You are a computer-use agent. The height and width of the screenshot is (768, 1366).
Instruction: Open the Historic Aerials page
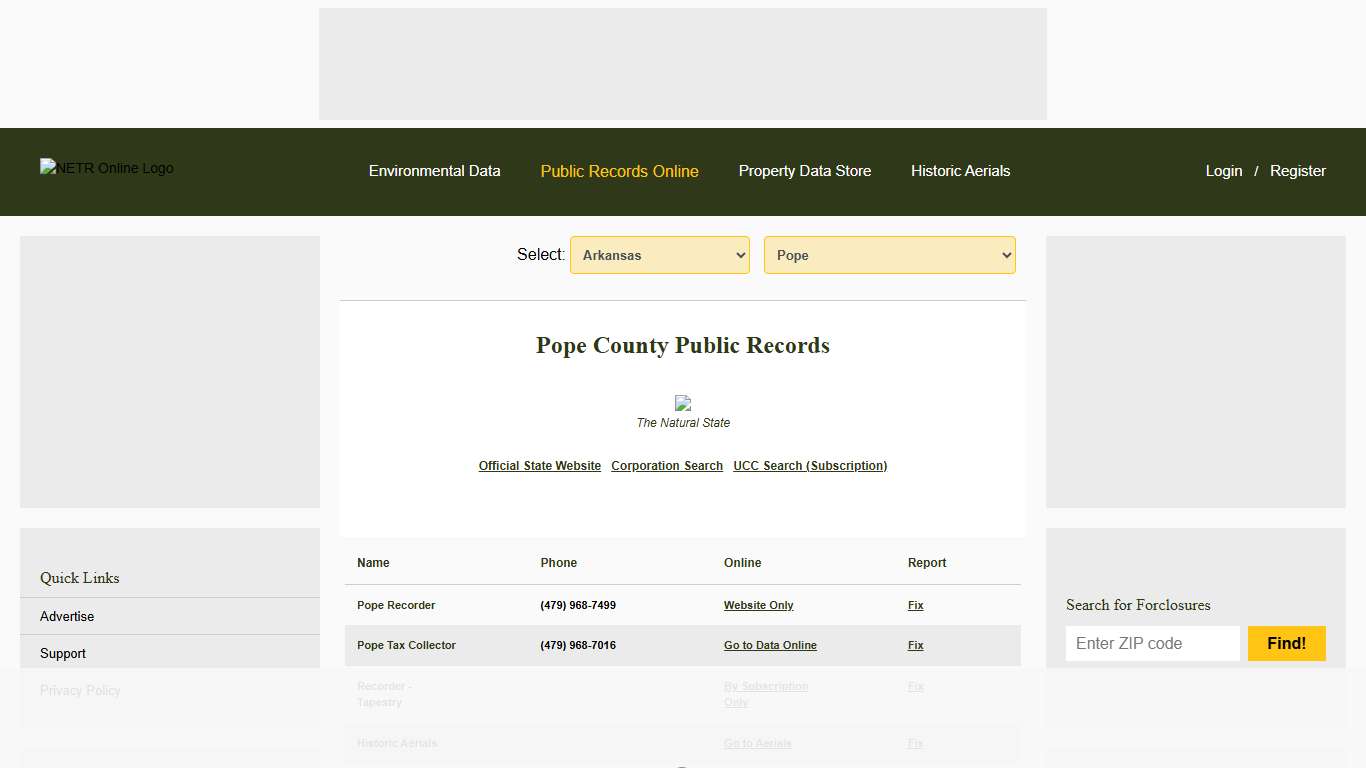click(x=959, y=171)
